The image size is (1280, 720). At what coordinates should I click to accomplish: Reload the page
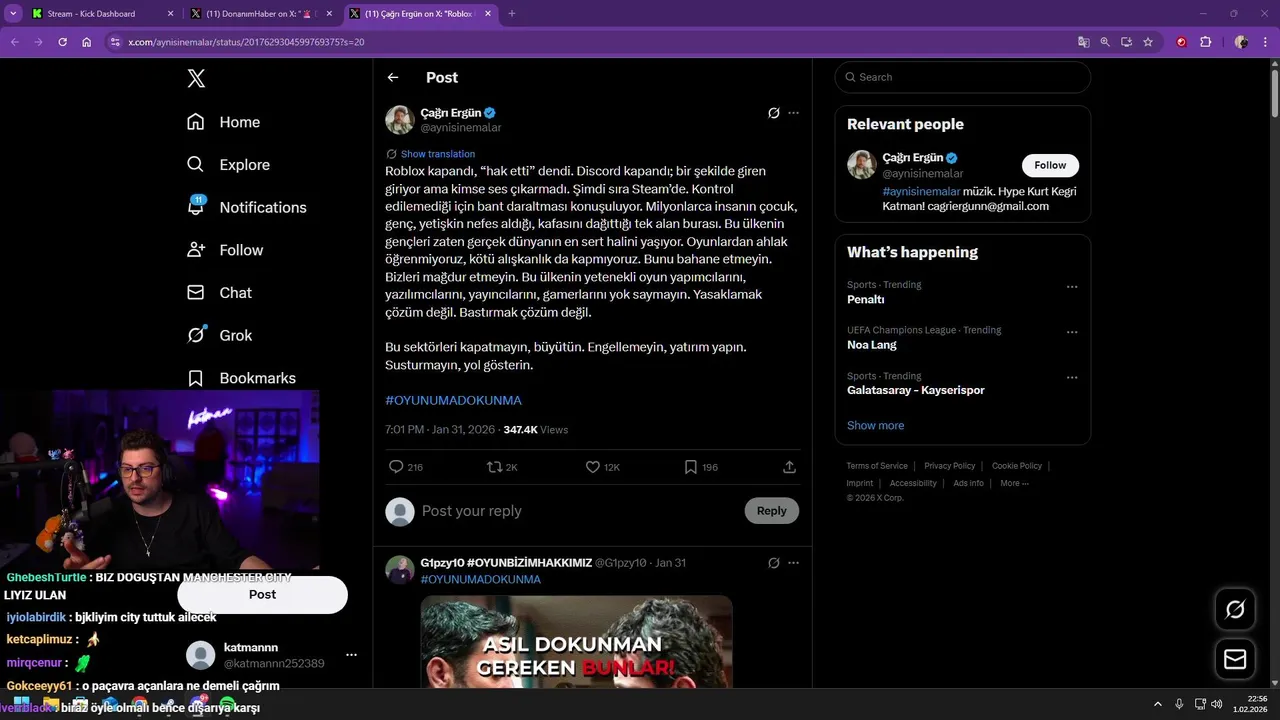point(62,42)
